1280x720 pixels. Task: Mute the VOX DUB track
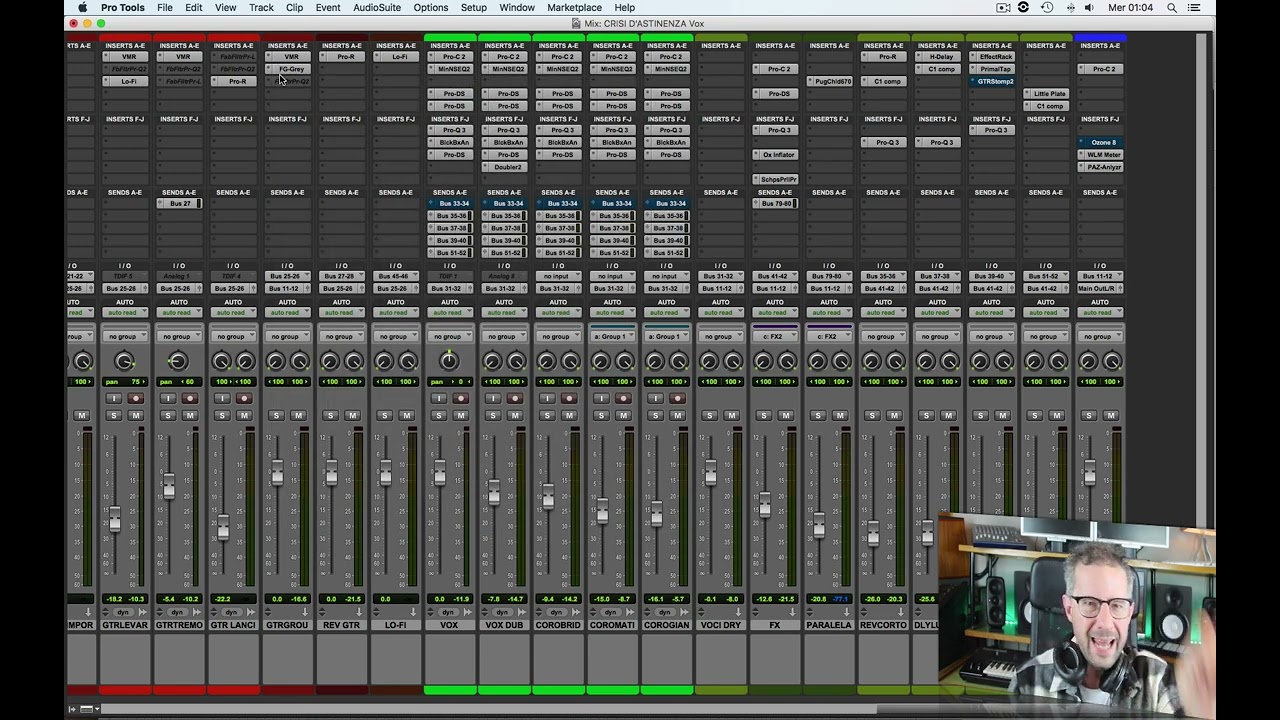515,416
